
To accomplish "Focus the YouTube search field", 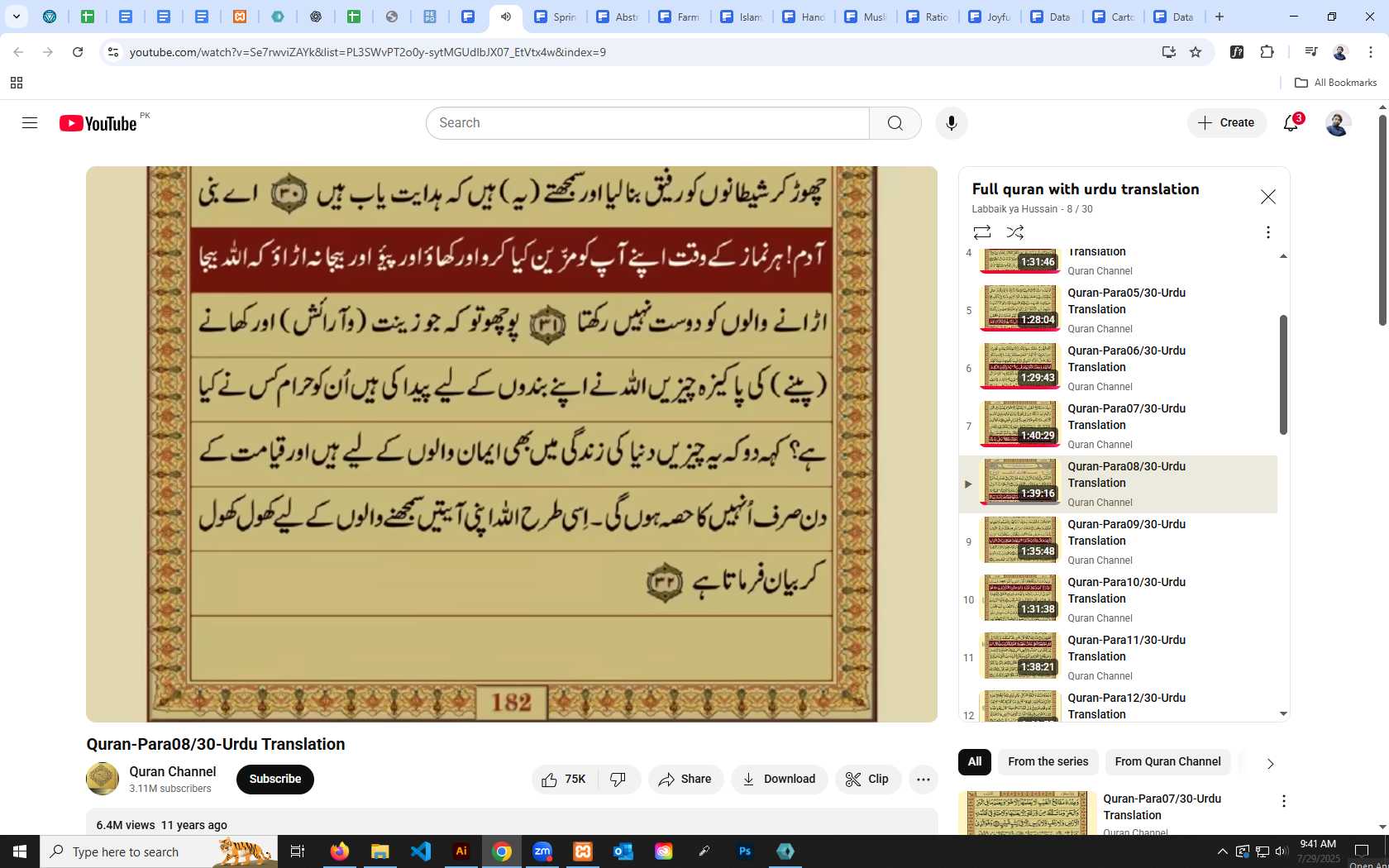I will coord(648,123).
